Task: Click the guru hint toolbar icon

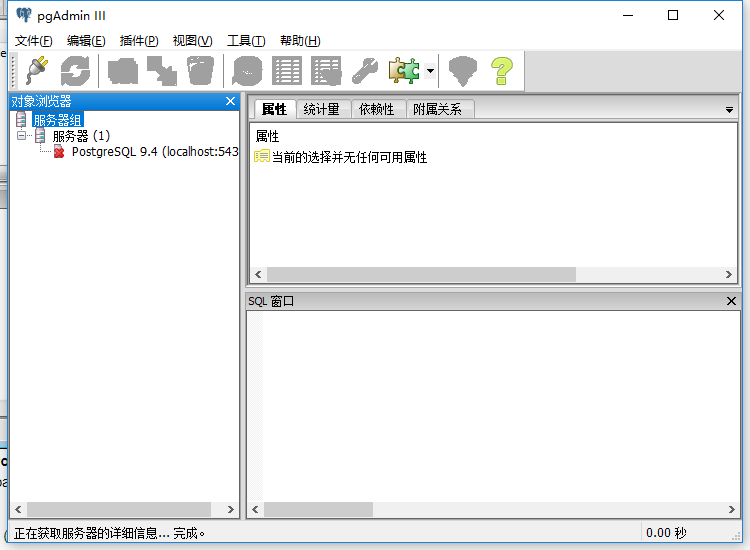Action: (x=463, y=71)
